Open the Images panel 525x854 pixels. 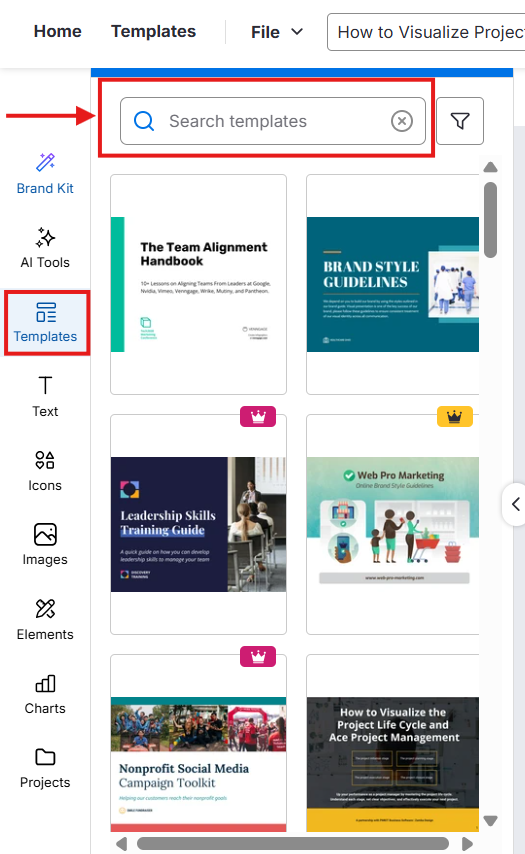(x=45, y=545)
